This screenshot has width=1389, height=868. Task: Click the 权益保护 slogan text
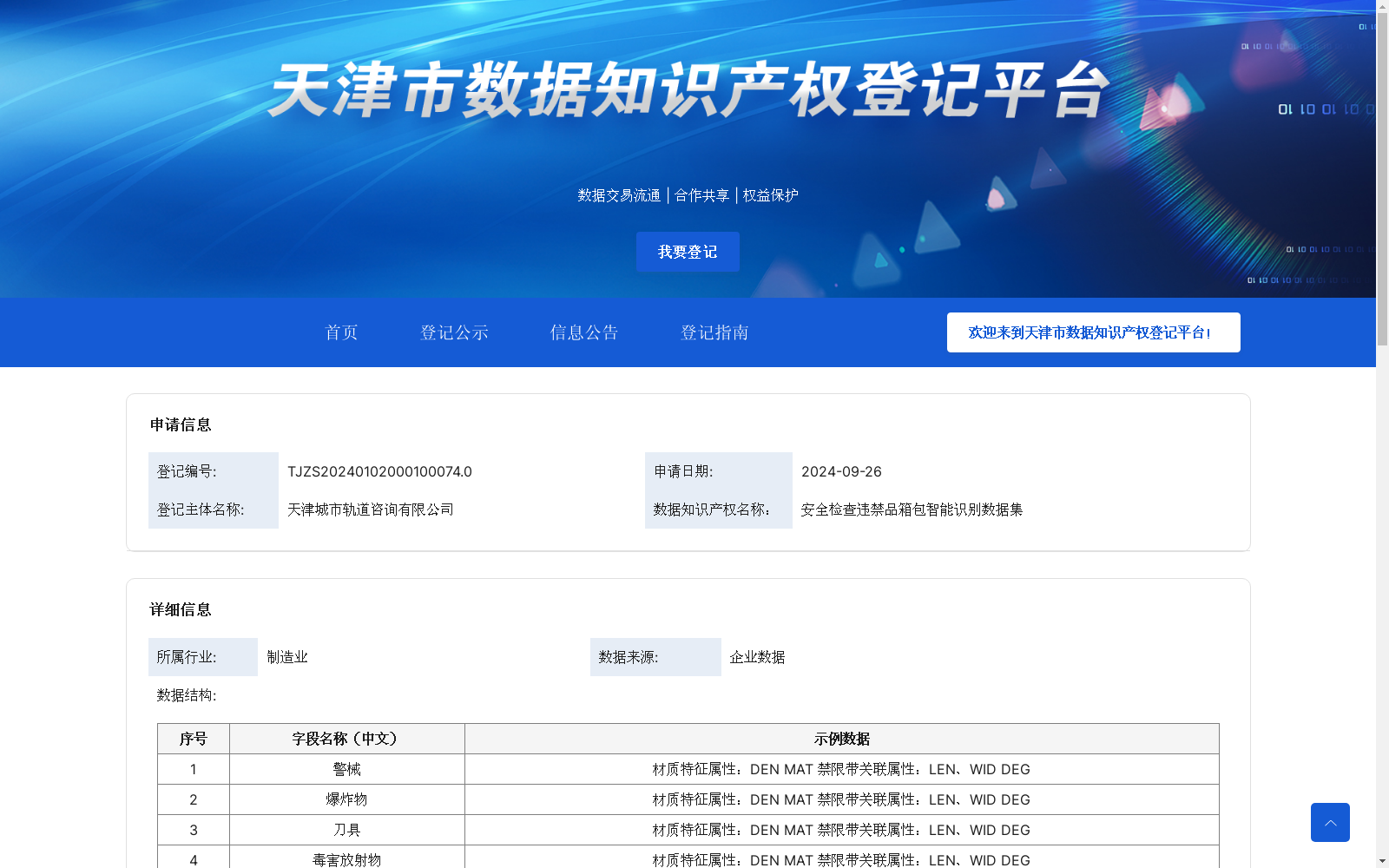771,195
